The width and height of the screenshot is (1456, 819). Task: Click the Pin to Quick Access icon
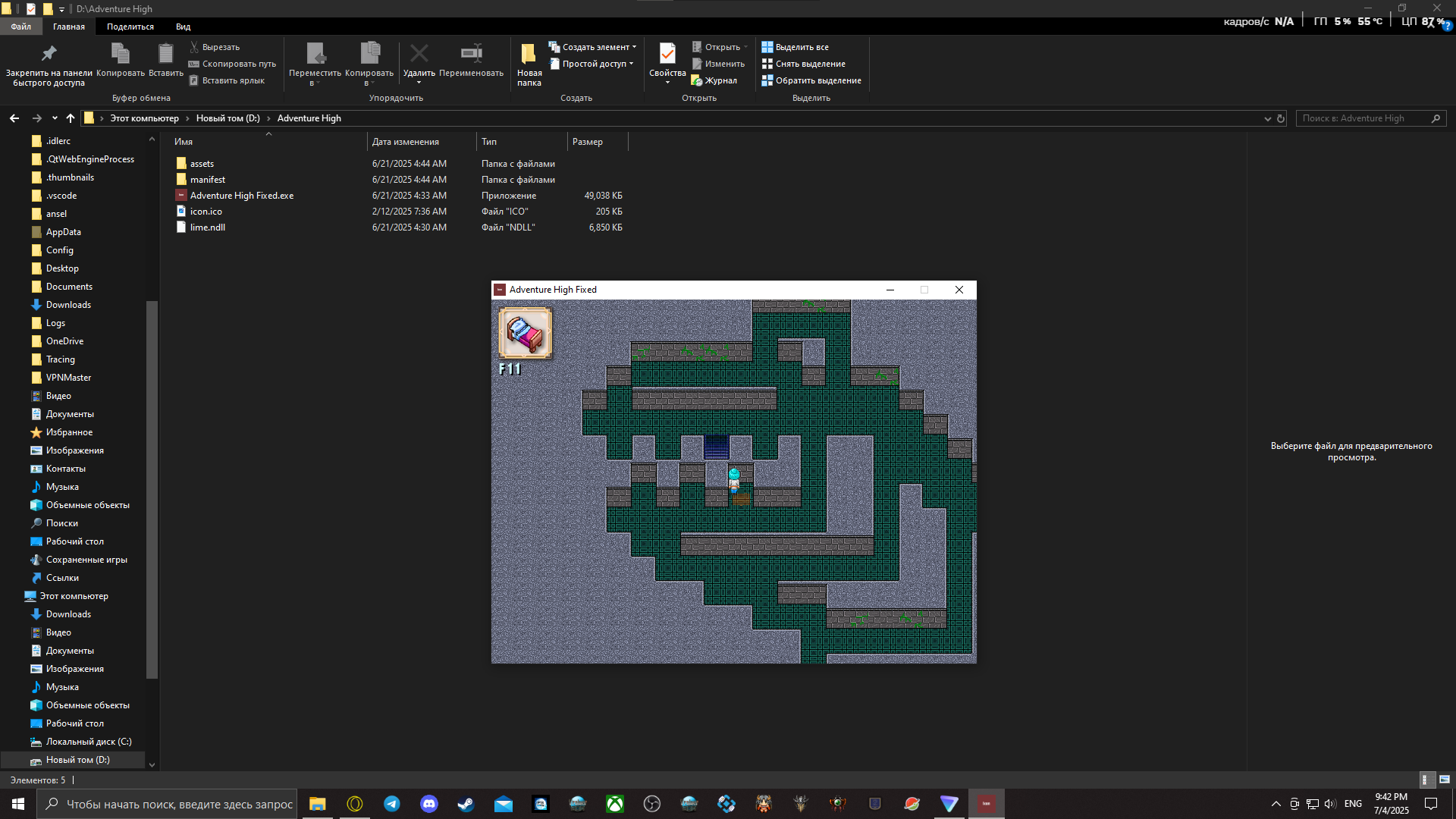pos(49,54)
